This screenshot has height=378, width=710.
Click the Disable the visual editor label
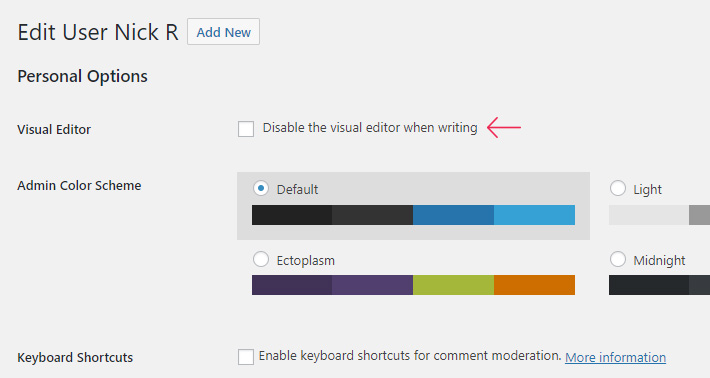click(370, 128)
